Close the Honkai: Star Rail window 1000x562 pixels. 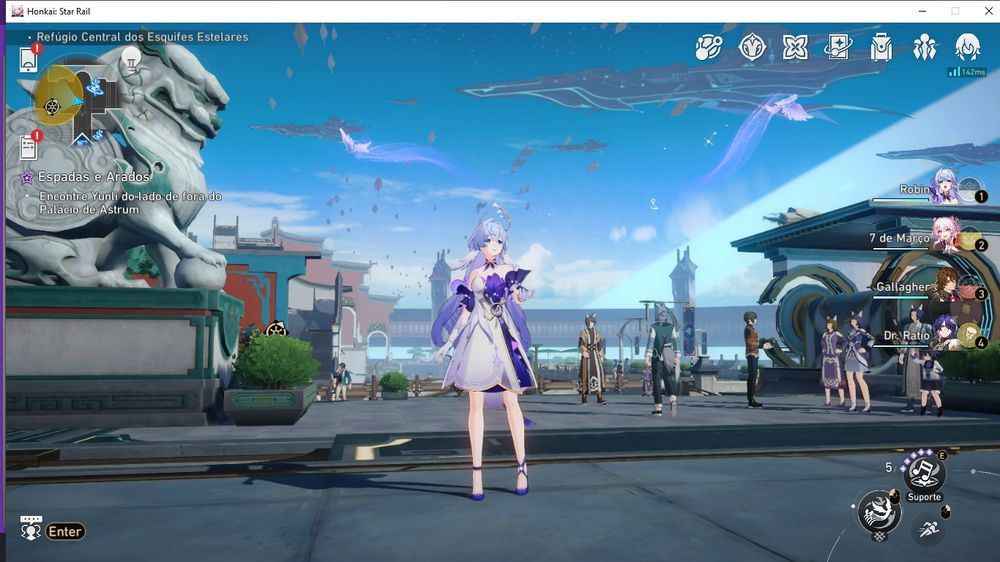[989, 11]
